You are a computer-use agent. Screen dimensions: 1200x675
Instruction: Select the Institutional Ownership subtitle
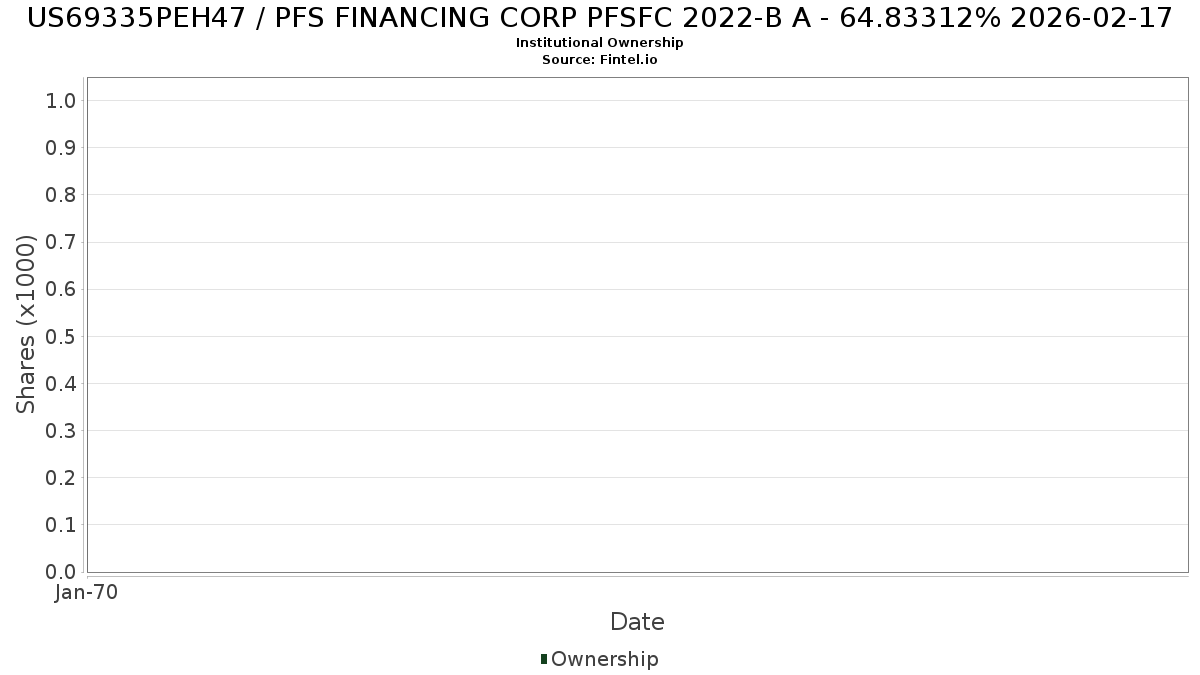tap(599, 43)
